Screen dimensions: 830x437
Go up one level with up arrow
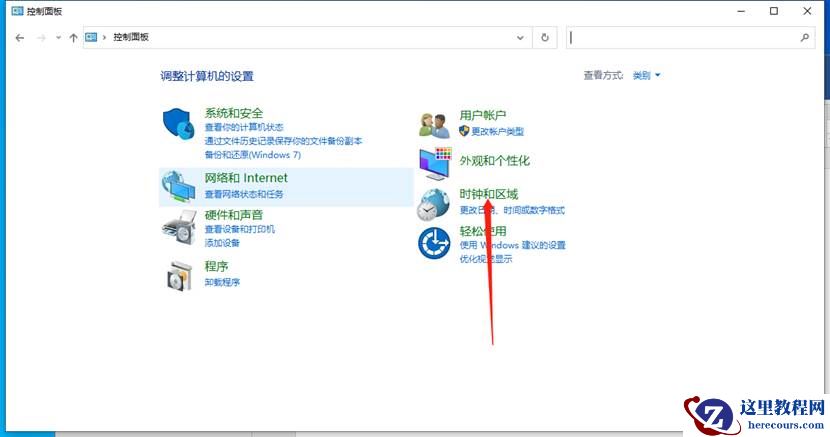[74, 38]
